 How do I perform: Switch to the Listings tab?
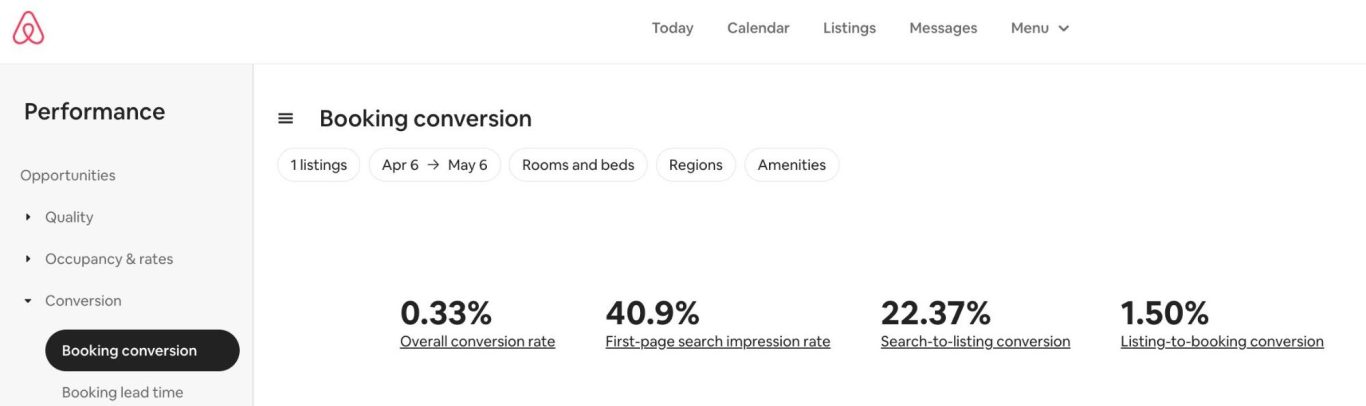point(849,28)
